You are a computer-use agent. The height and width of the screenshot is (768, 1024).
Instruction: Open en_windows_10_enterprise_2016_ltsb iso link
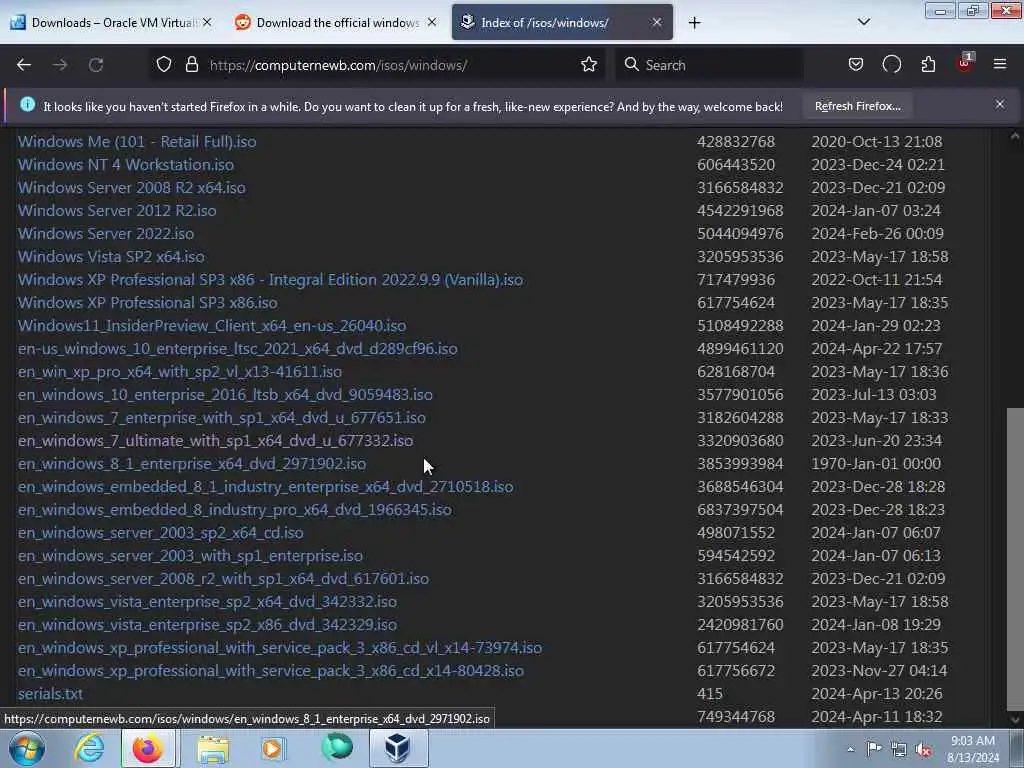pyautogui.click(x=225, y=395)
